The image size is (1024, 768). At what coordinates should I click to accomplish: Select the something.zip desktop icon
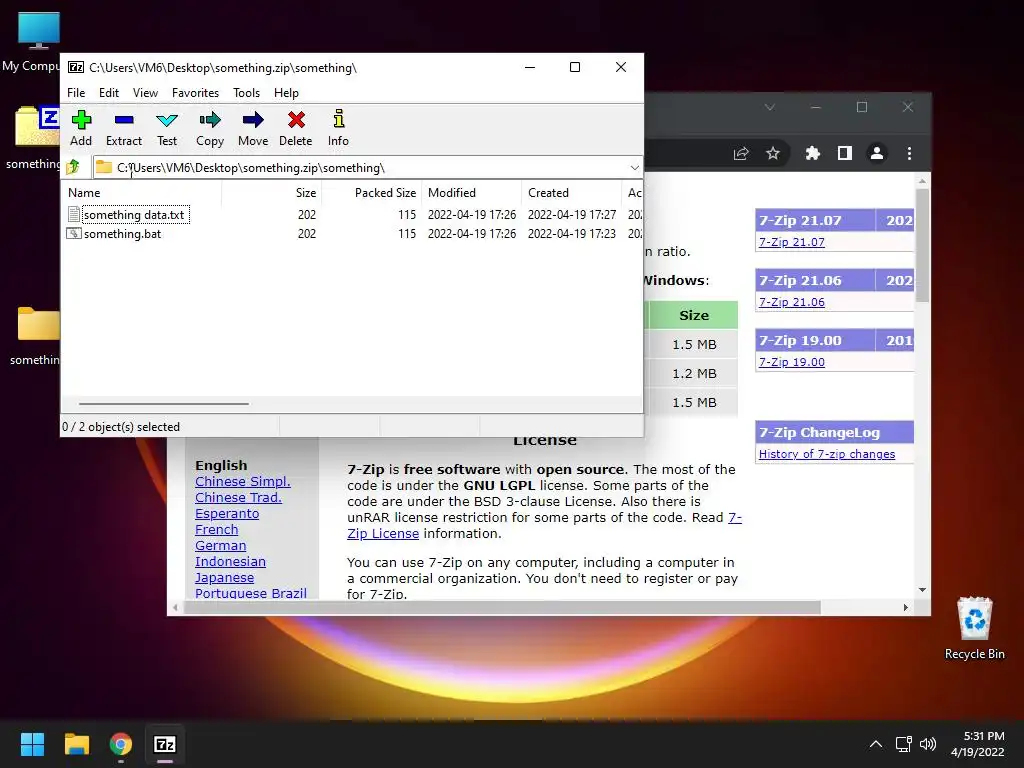(x=33, y=137)
